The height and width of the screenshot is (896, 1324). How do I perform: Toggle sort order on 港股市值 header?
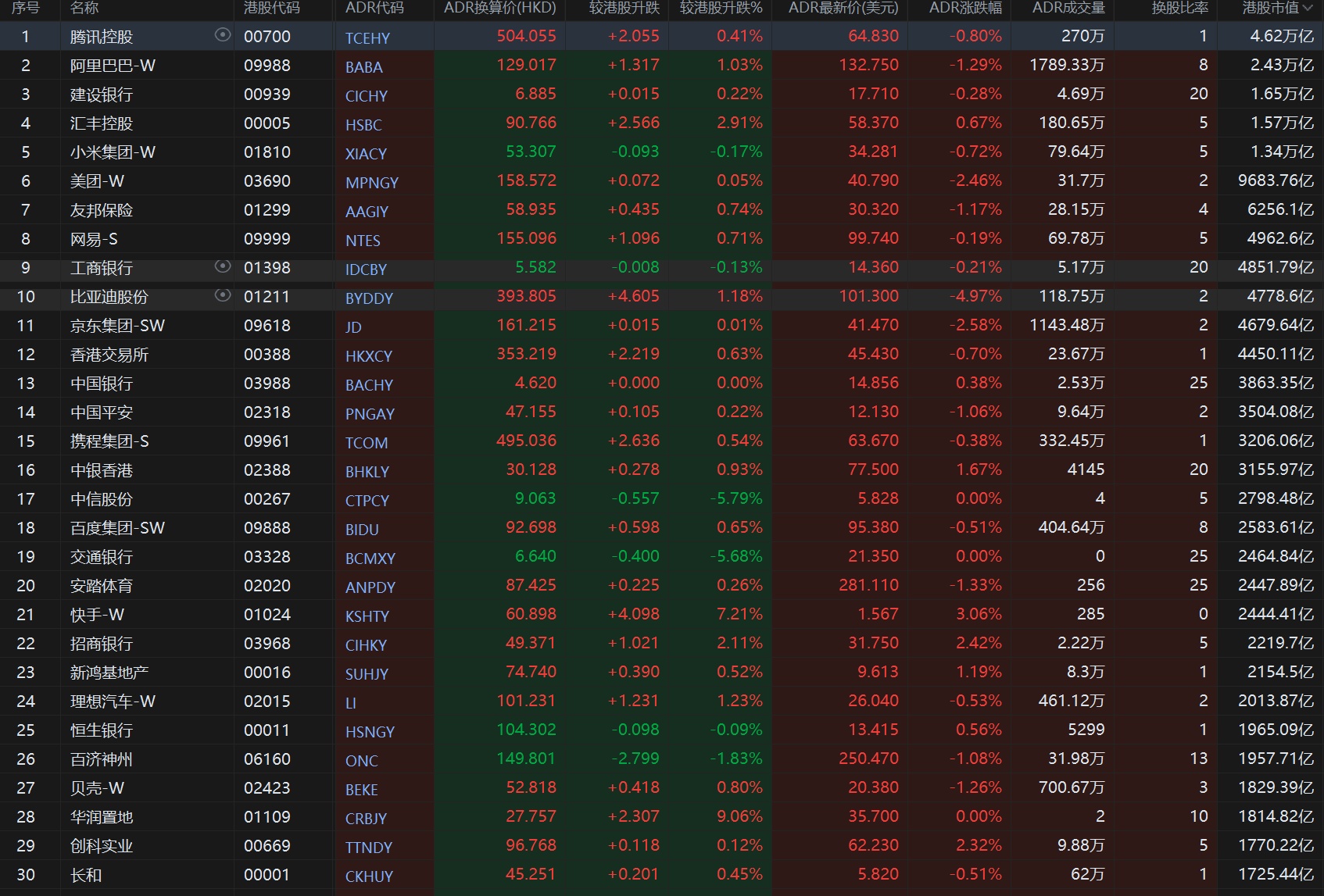click(x=1278, y=8)
